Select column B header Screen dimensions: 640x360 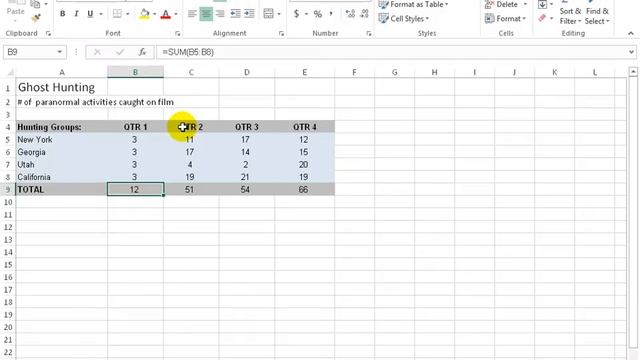tap(135, 72)
